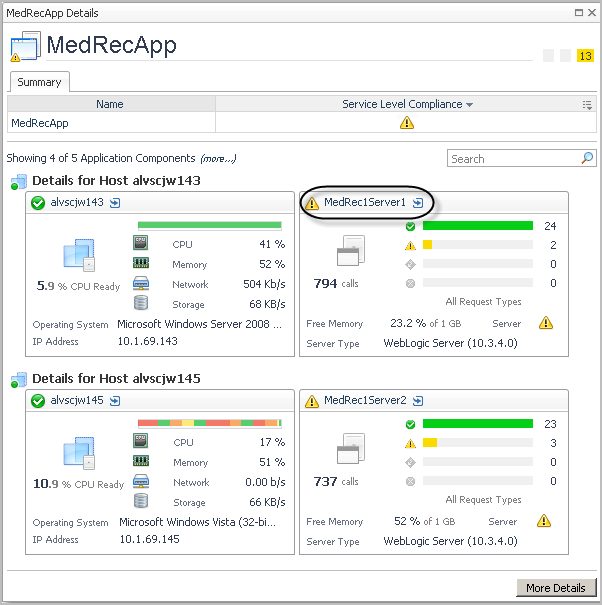Image resolution: width=602 pixels, height=605 pixels.
Task: Click Network icon in alvscjw143 panel
Action: (141, 283)
